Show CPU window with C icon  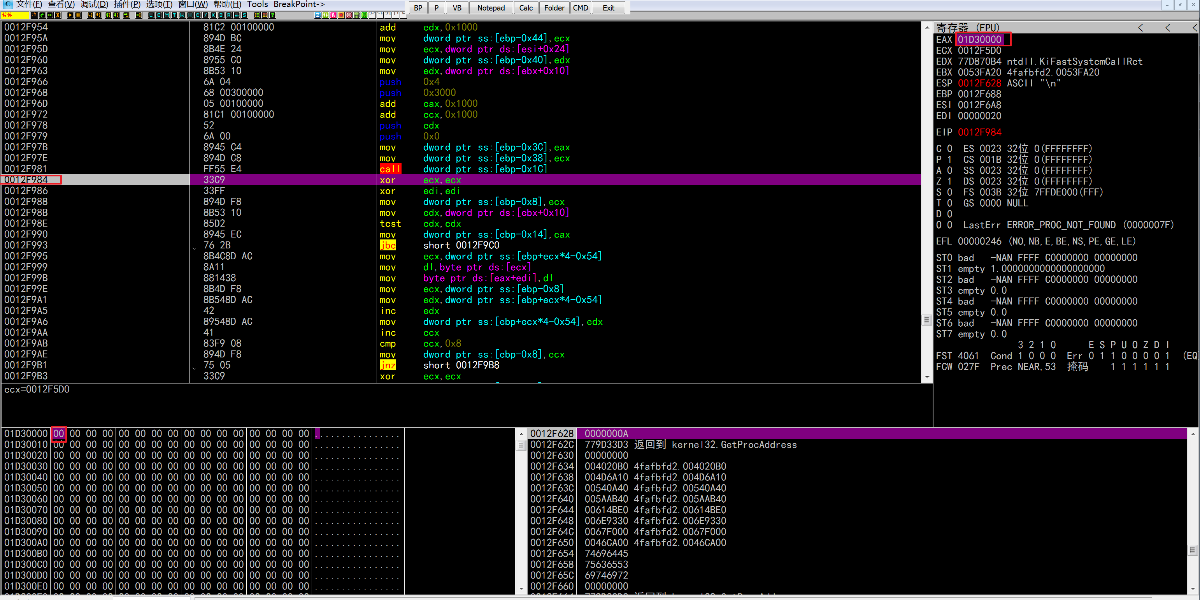[197, 15]
